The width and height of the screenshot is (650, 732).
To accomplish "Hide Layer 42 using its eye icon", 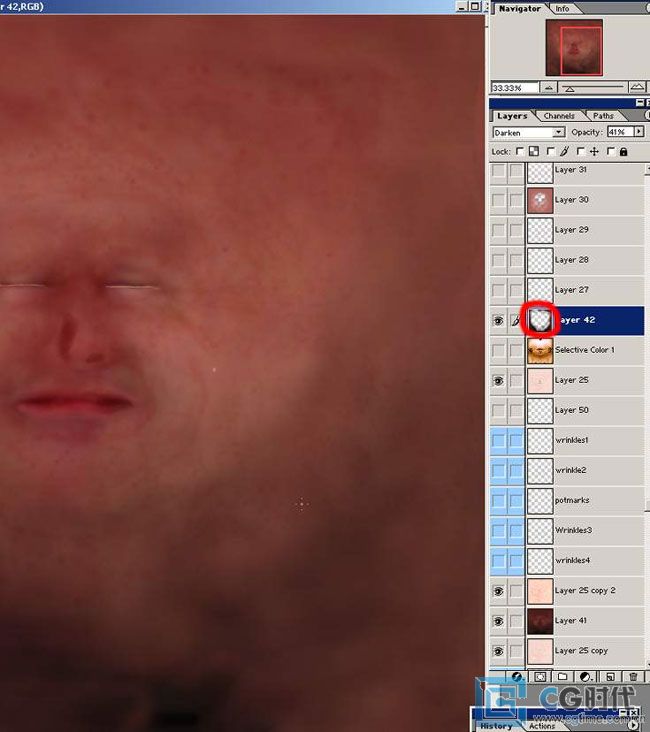I will click(x=498, y=320).
